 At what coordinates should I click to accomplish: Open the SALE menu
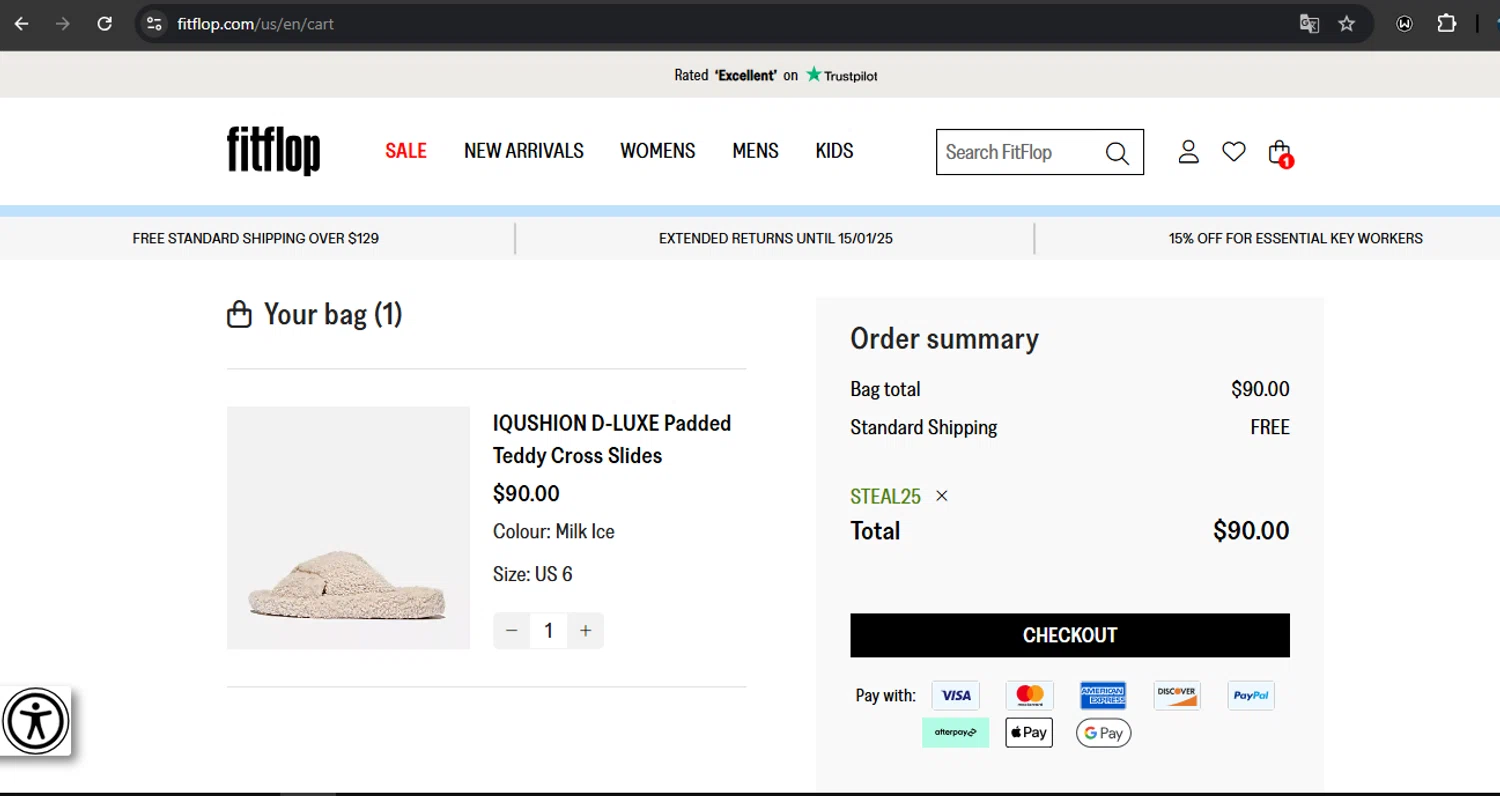[x=406, y=151]
